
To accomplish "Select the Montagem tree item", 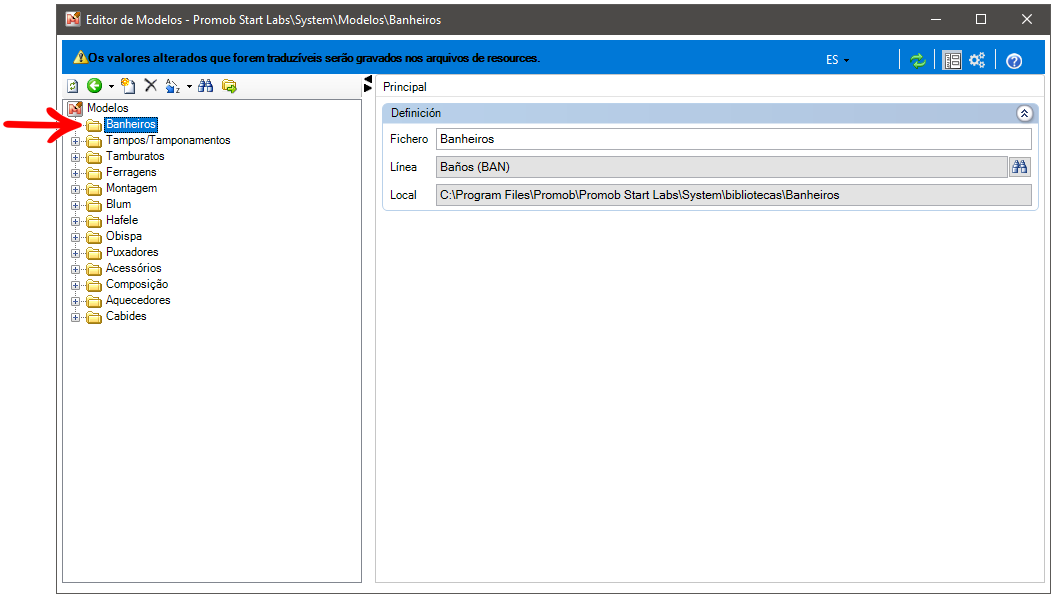I will (132, 188).
